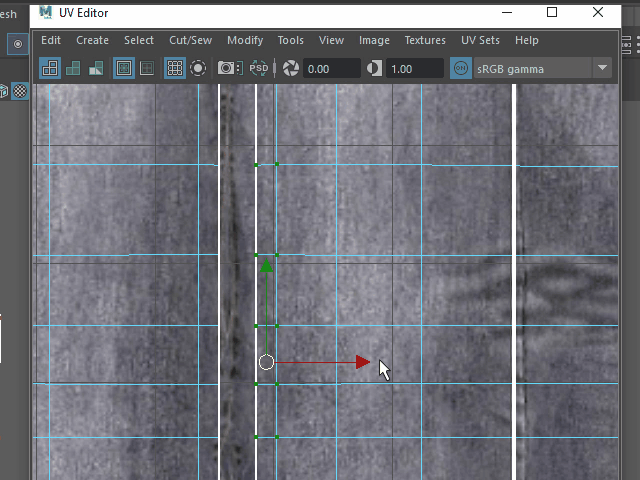Click the gamma half-circle icon
Screen dimensions: 640x480
(x=375, y=68)
